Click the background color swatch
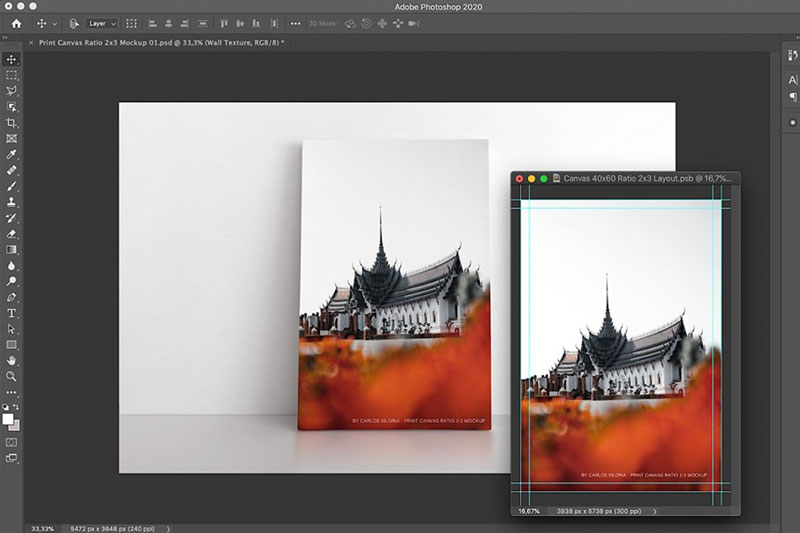Screen dimensions: 800x533 click(x=16, y=426)
